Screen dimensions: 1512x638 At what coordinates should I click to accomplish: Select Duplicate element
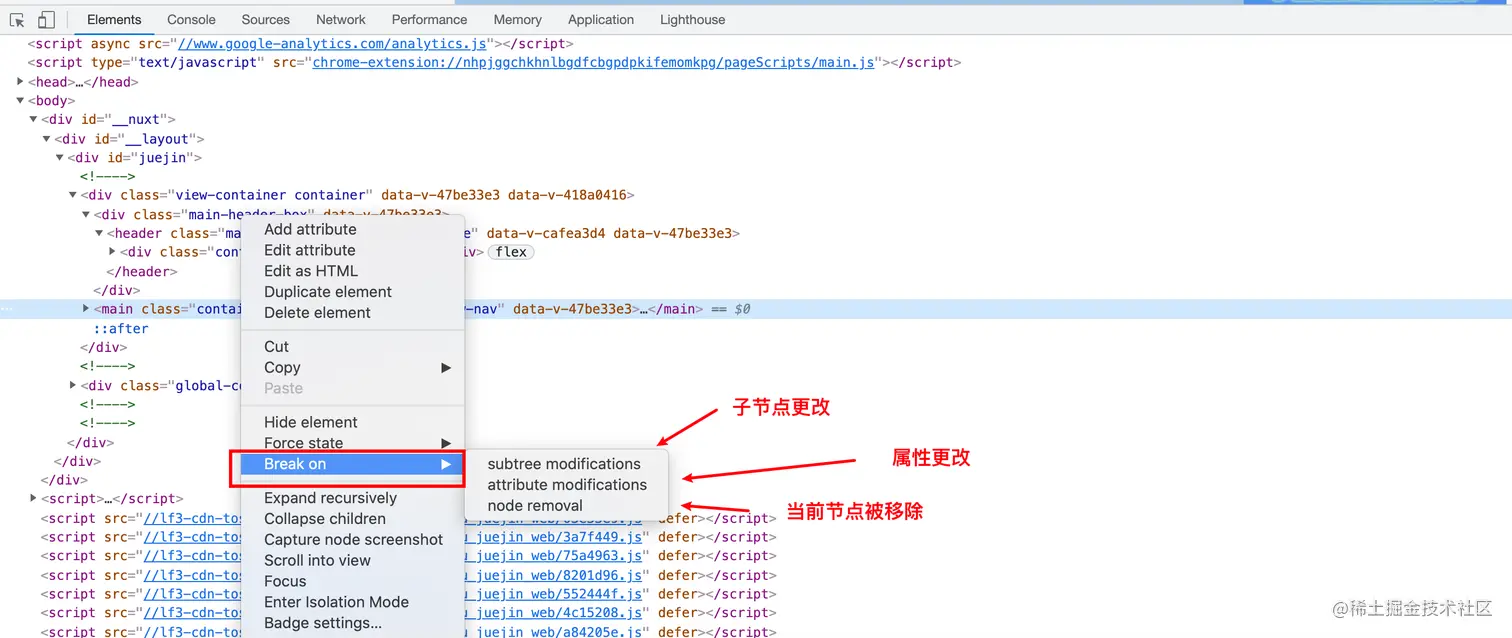328,292
